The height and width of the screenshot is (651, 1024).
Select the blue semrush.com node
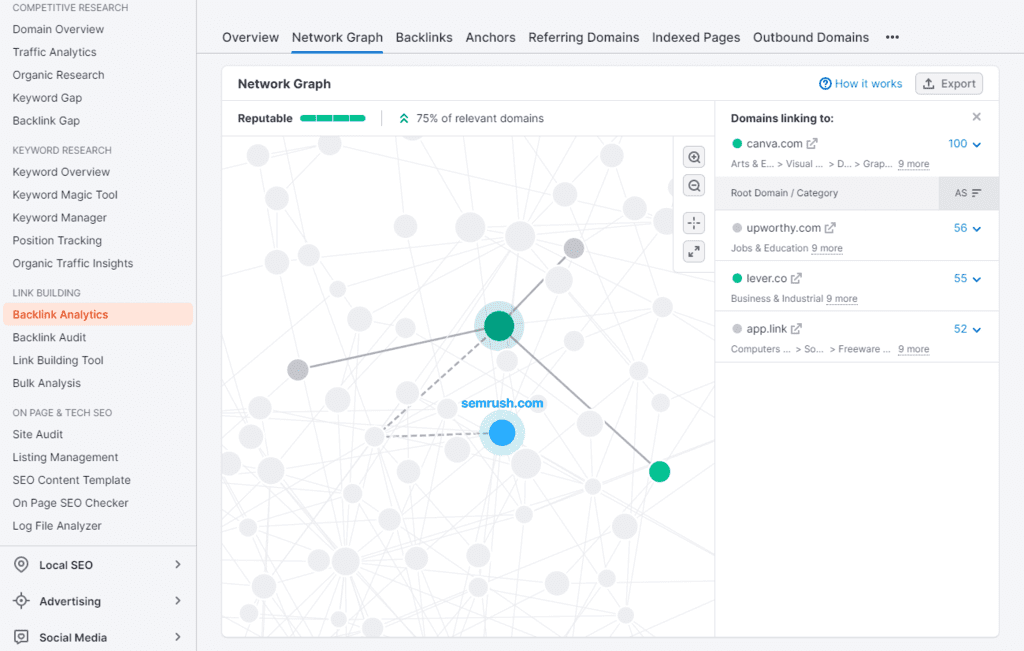tap(502, 433)
